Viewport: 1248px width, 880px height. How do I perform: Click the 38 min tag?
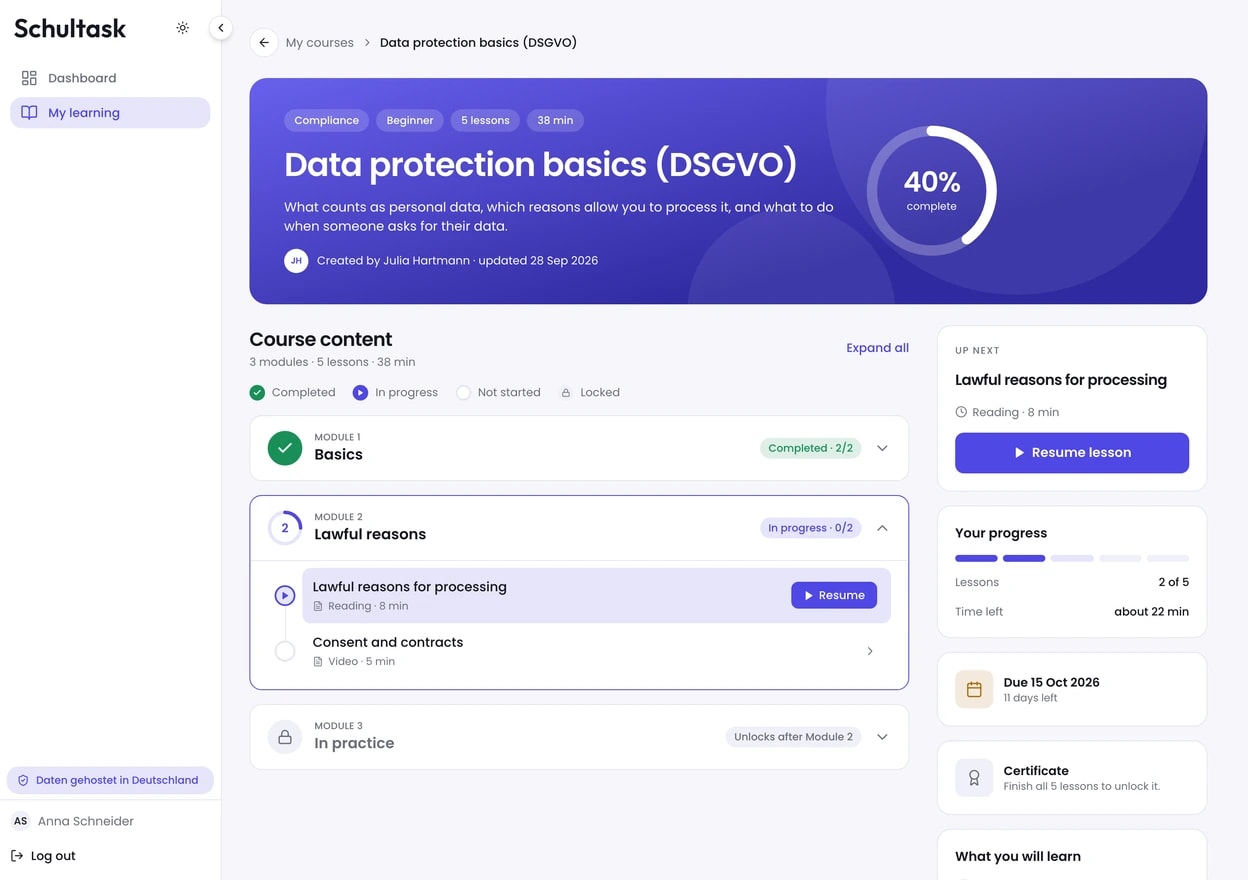[x=555, y=120]
